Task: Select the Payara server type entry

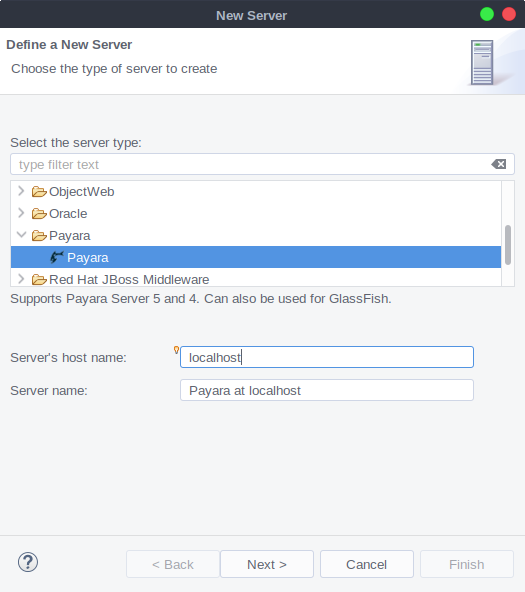Action: point(256,257)
